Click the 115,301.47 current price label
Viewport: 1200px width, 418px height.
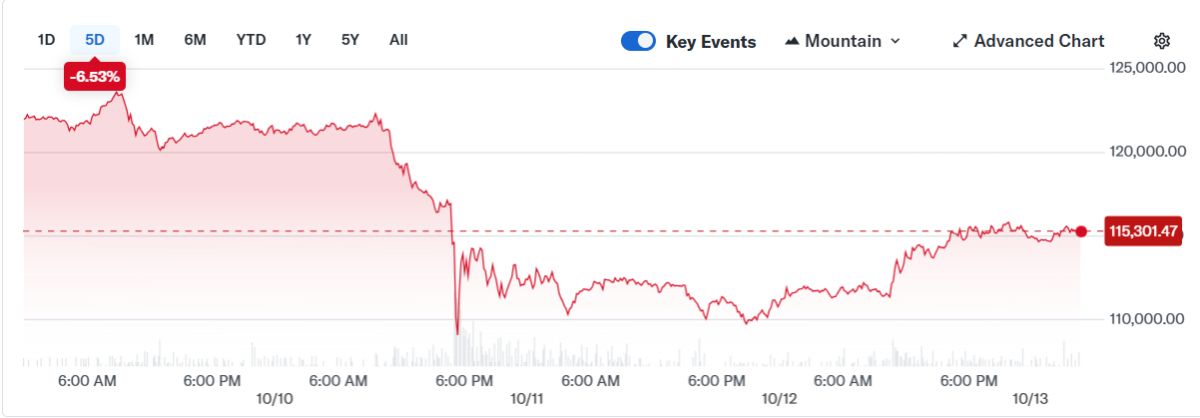1144,232
